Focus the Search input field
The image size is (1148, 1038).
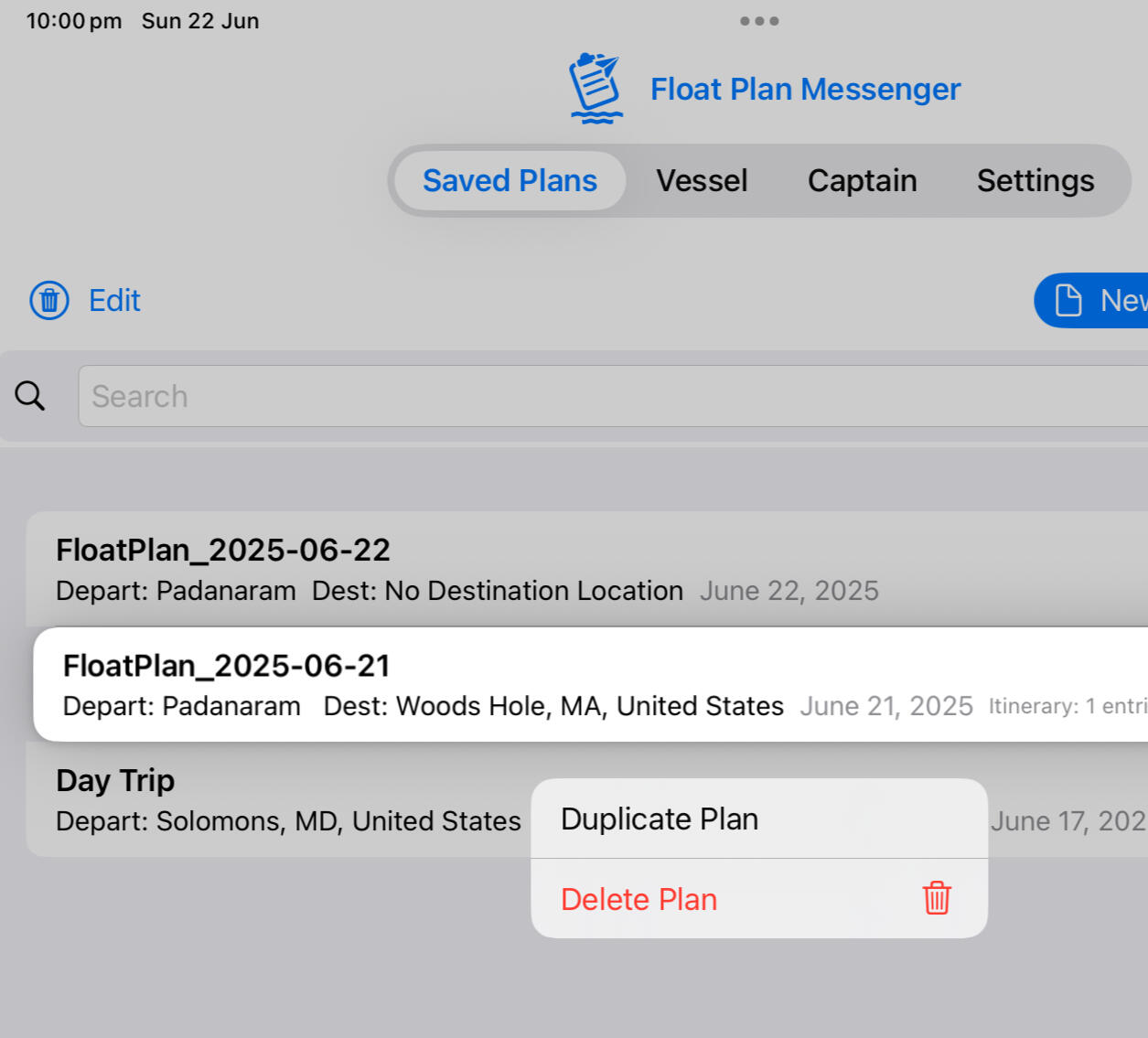(x=604, y=396)
